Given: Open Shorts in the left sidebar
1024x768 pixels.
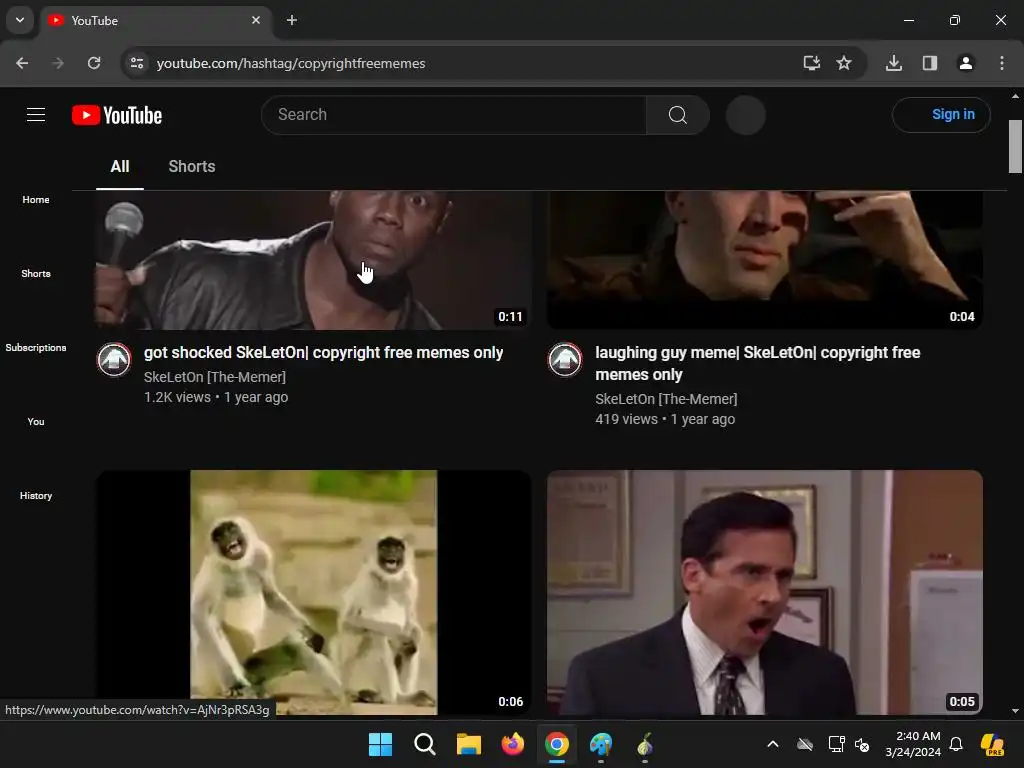Looking at the screenshot, I should coord(36,274).
